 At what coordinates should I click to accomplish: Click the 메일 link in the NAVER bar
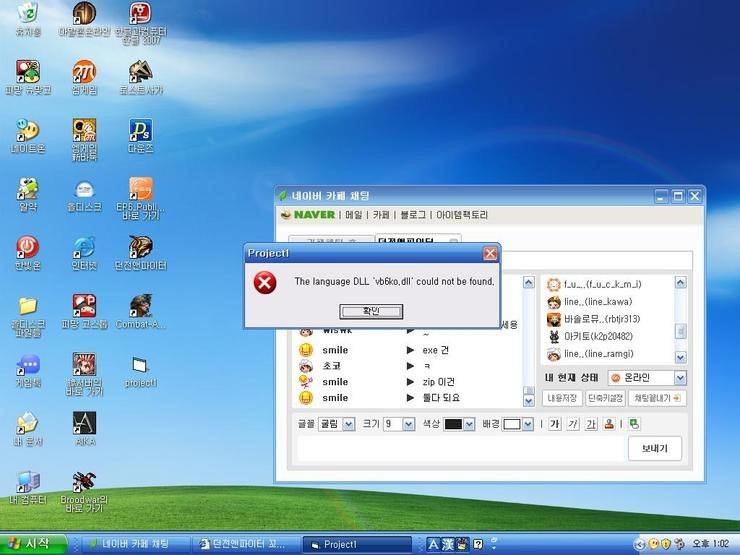(353, 215)
